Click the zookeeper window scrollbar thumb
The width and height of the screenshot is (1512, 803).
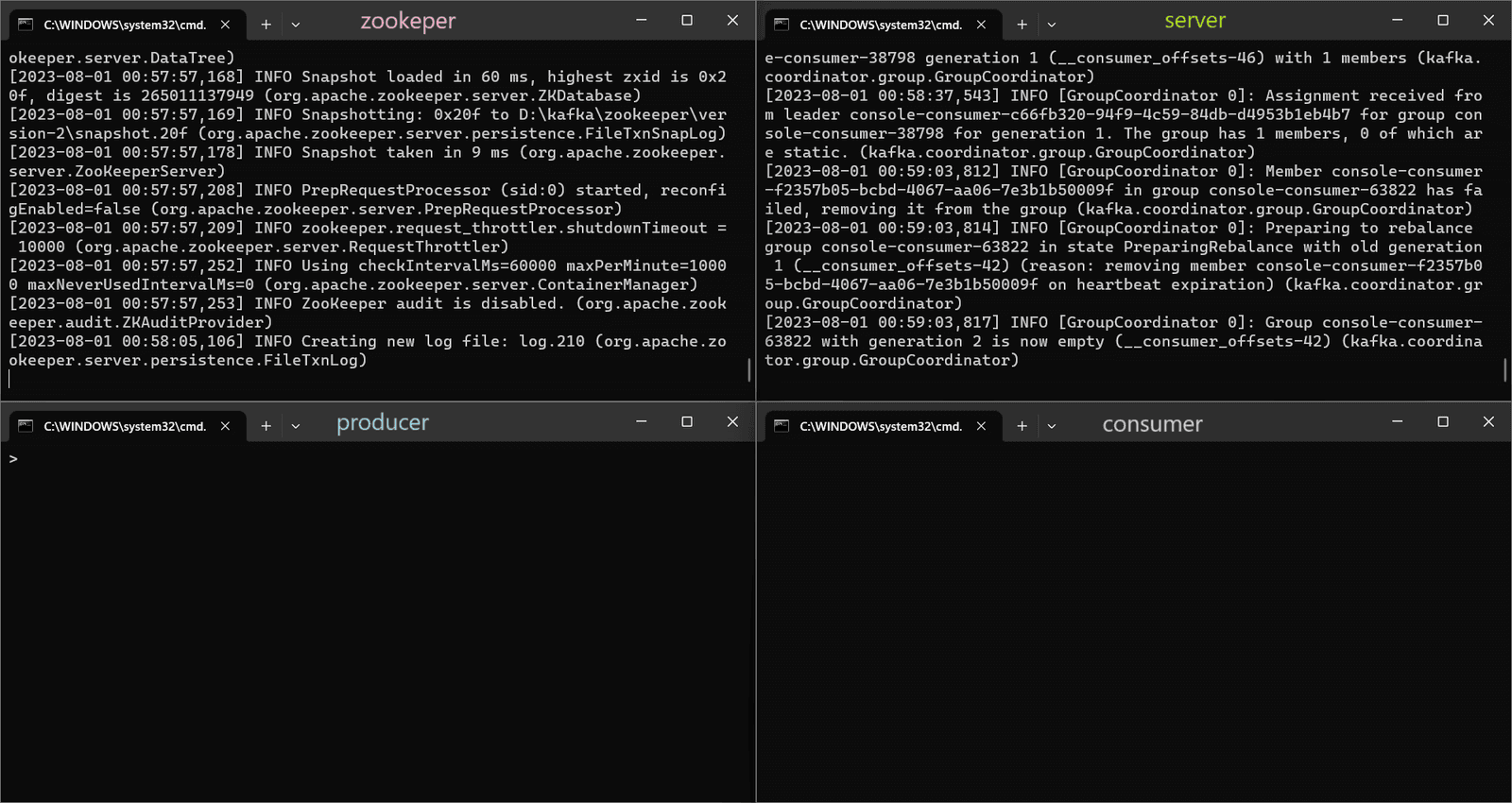[749, 369]
